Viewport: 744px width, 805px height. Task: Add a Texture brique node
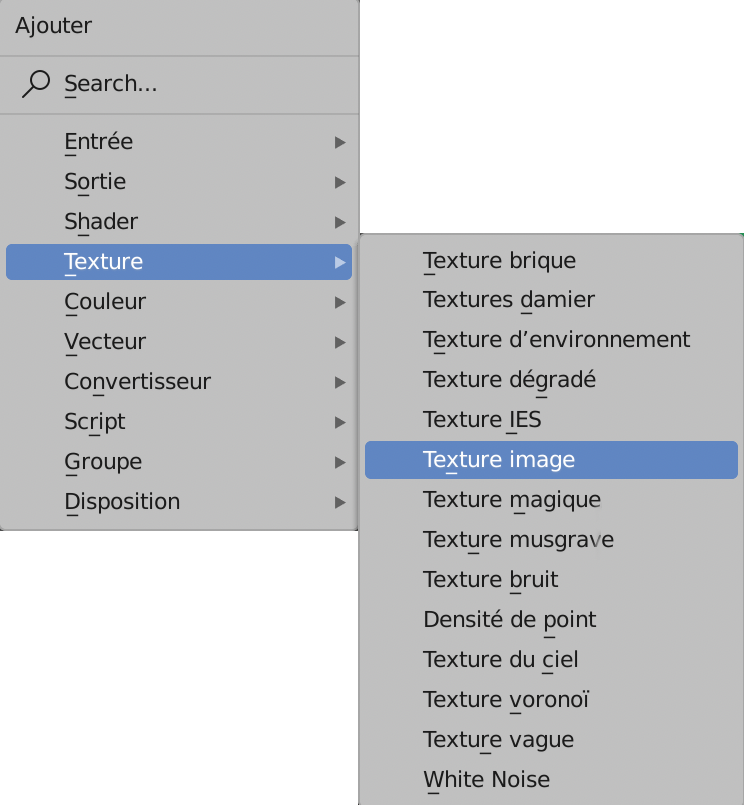pos(499,261)
